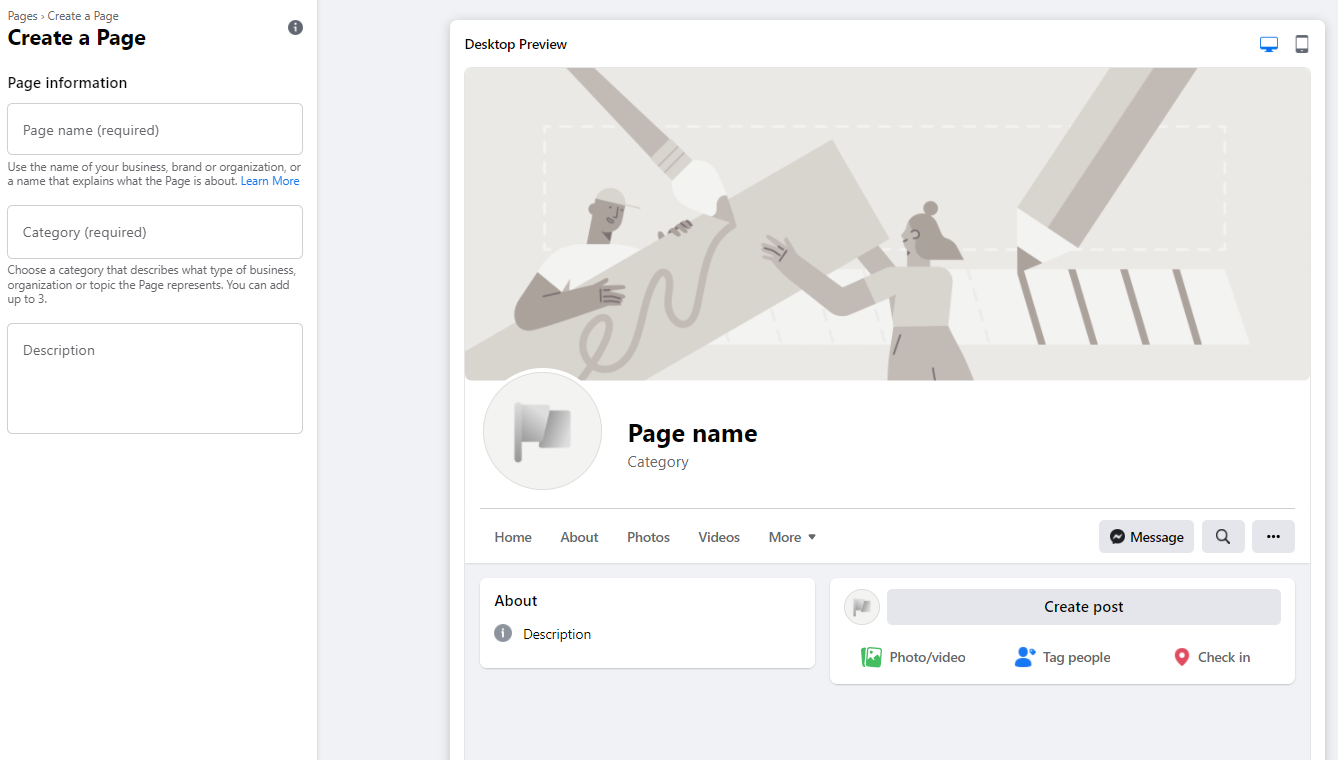The height and width of the screenshot is (760, 1338).
Task: Click the Desktop Preview label
Action: [x=516, y=44]
